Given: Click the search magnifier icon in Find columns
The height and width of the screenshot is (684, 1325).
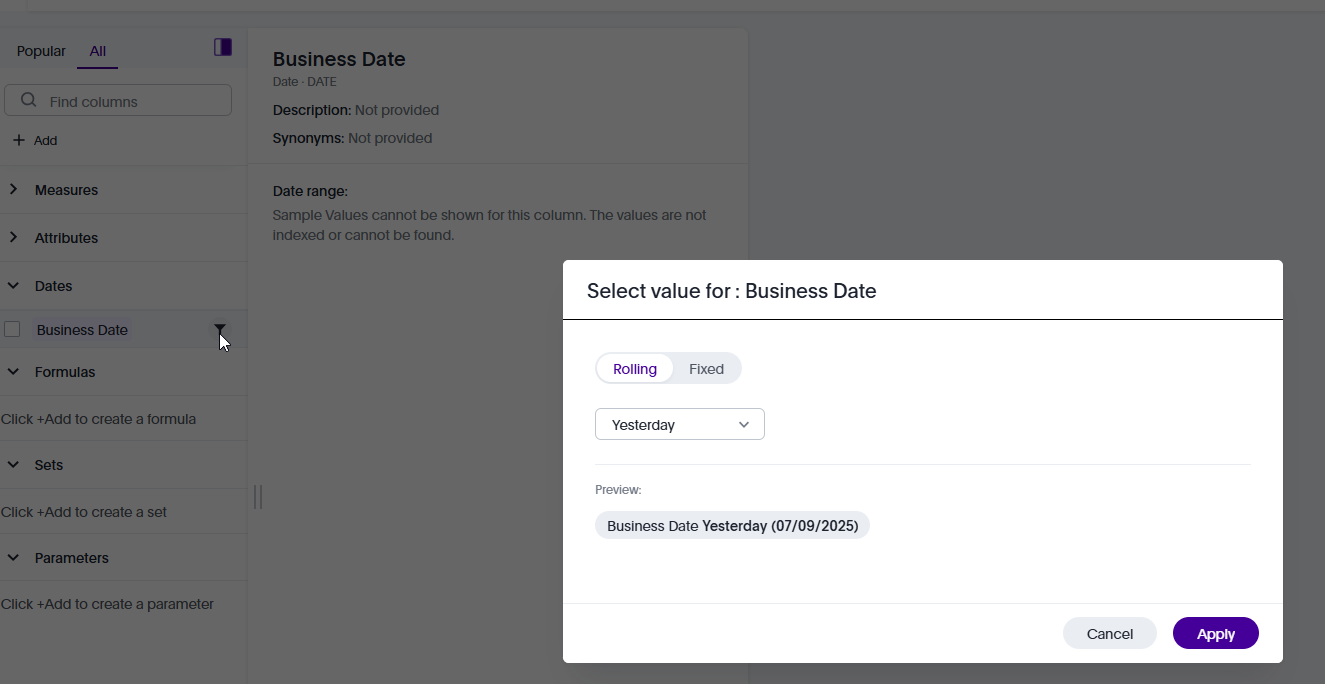Looking at the screenshot, I should pyautogui.click(x=29, y=100).
